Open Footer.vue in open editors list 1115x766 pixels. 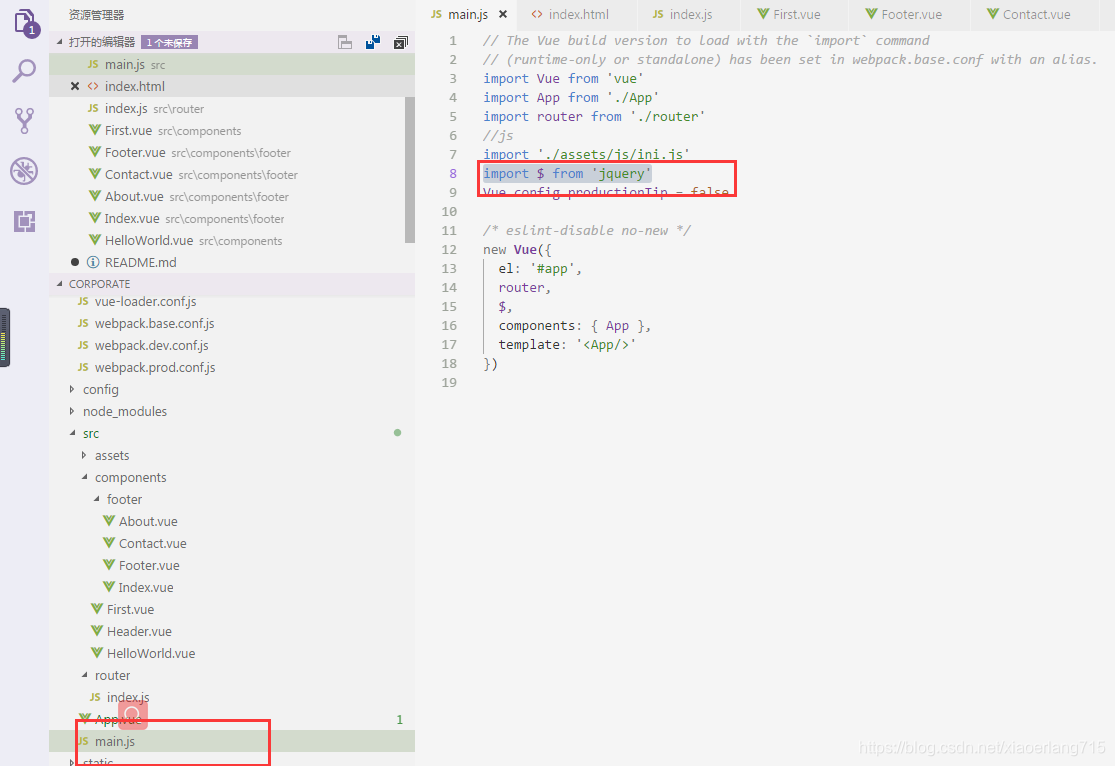pos(232,152)
